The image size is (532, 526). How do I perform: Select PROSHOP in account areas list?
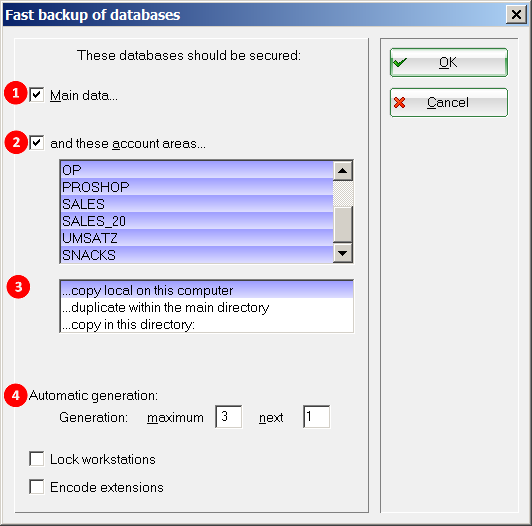pyautogui.click(x=197, y=187)
